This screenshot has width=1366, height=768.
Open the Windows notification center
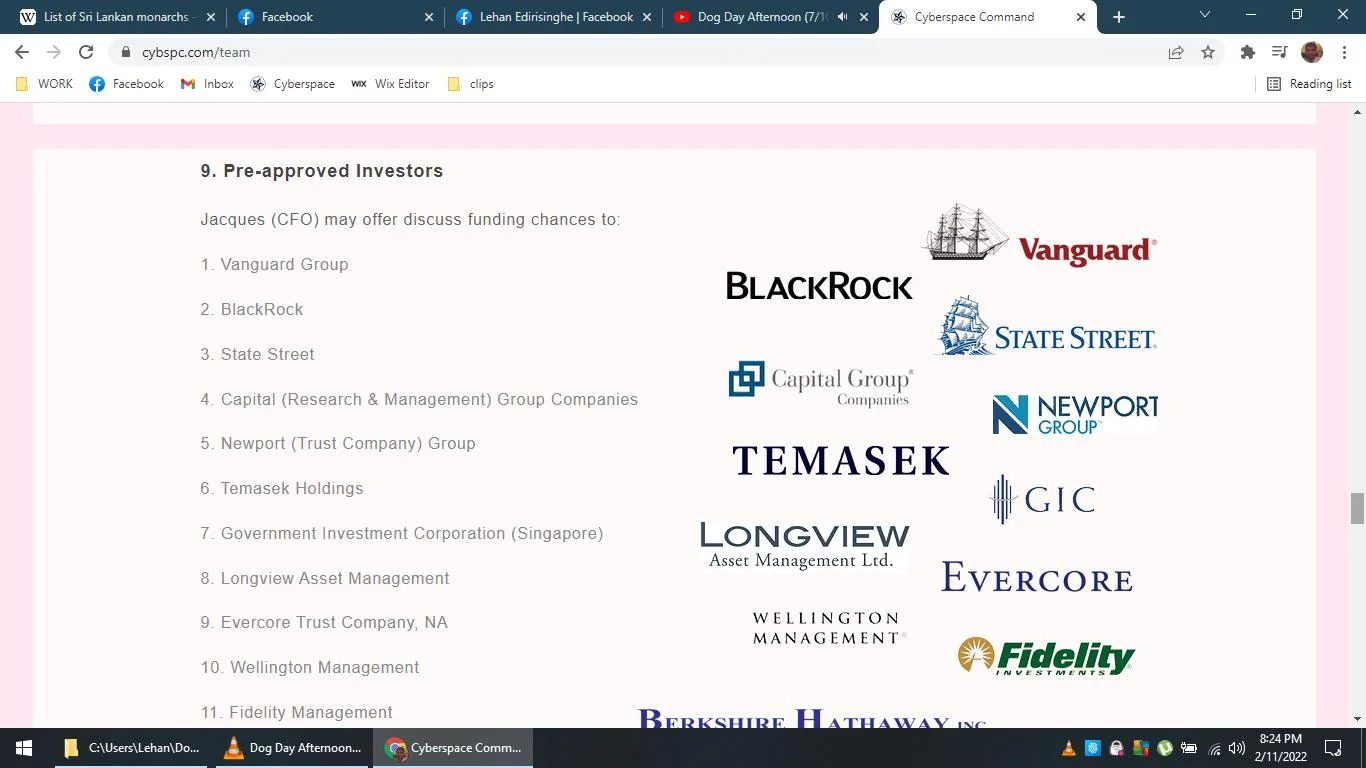coord(1333,748)
